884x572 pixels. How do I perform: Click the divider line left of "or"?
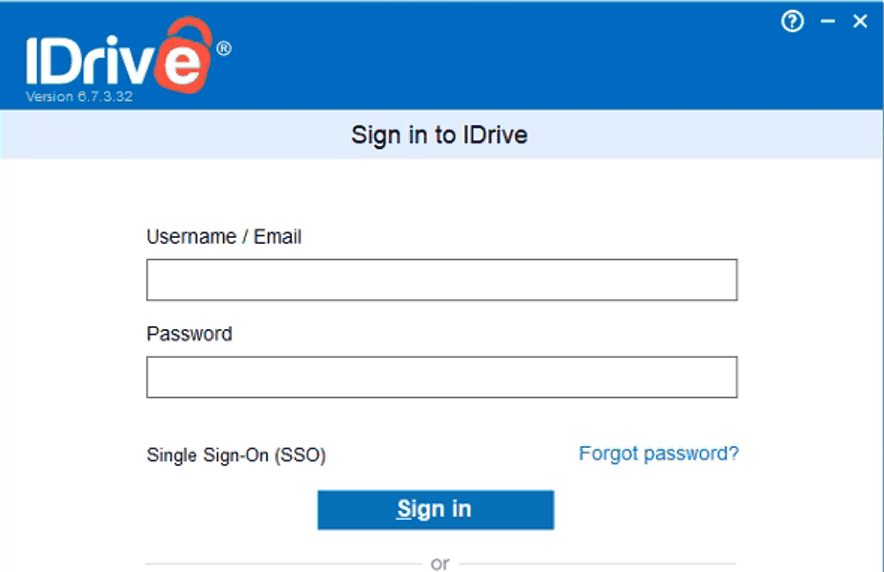280,564
